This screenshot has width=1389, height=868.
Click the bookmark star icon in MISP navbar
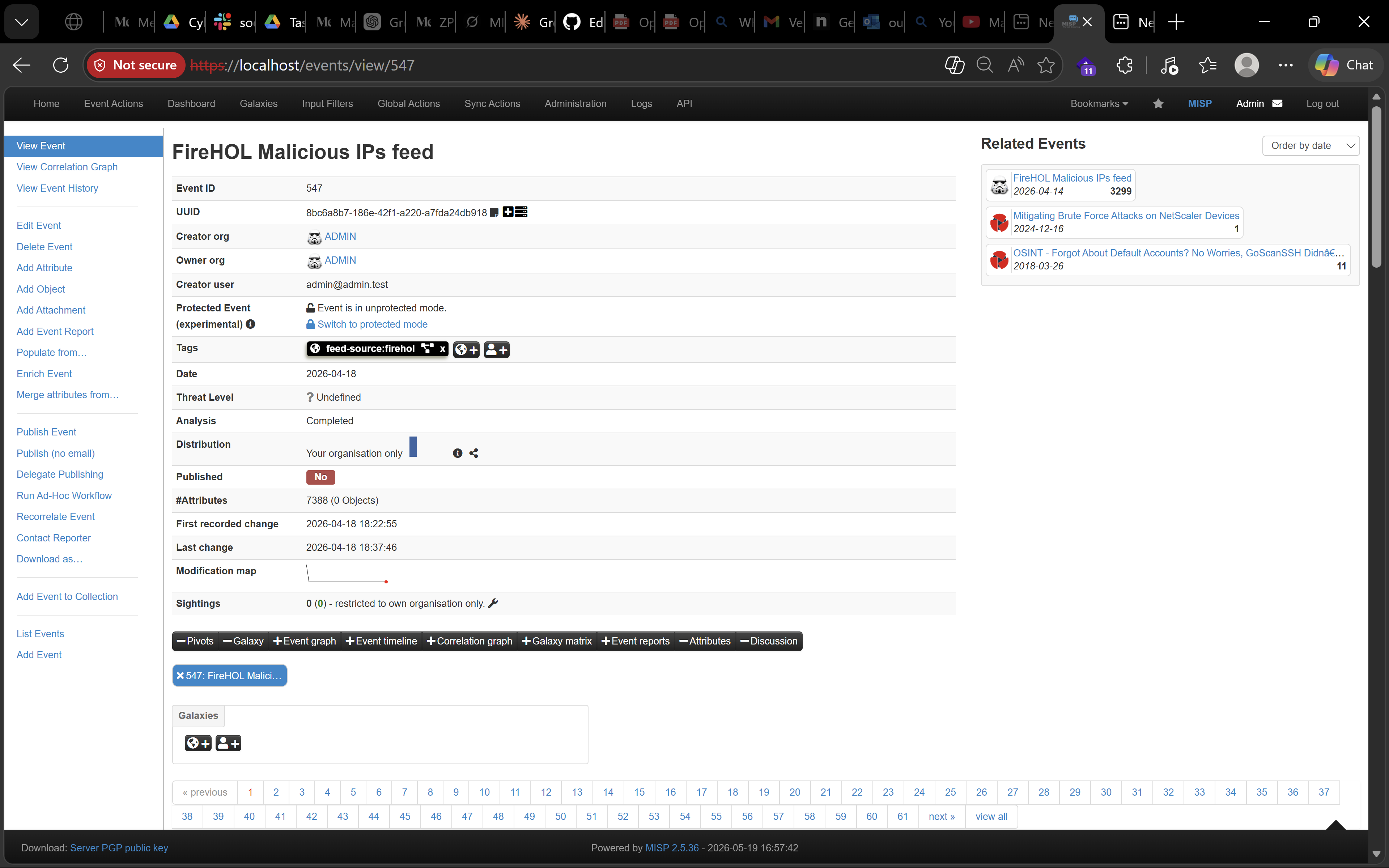[x=1158, y=104]
